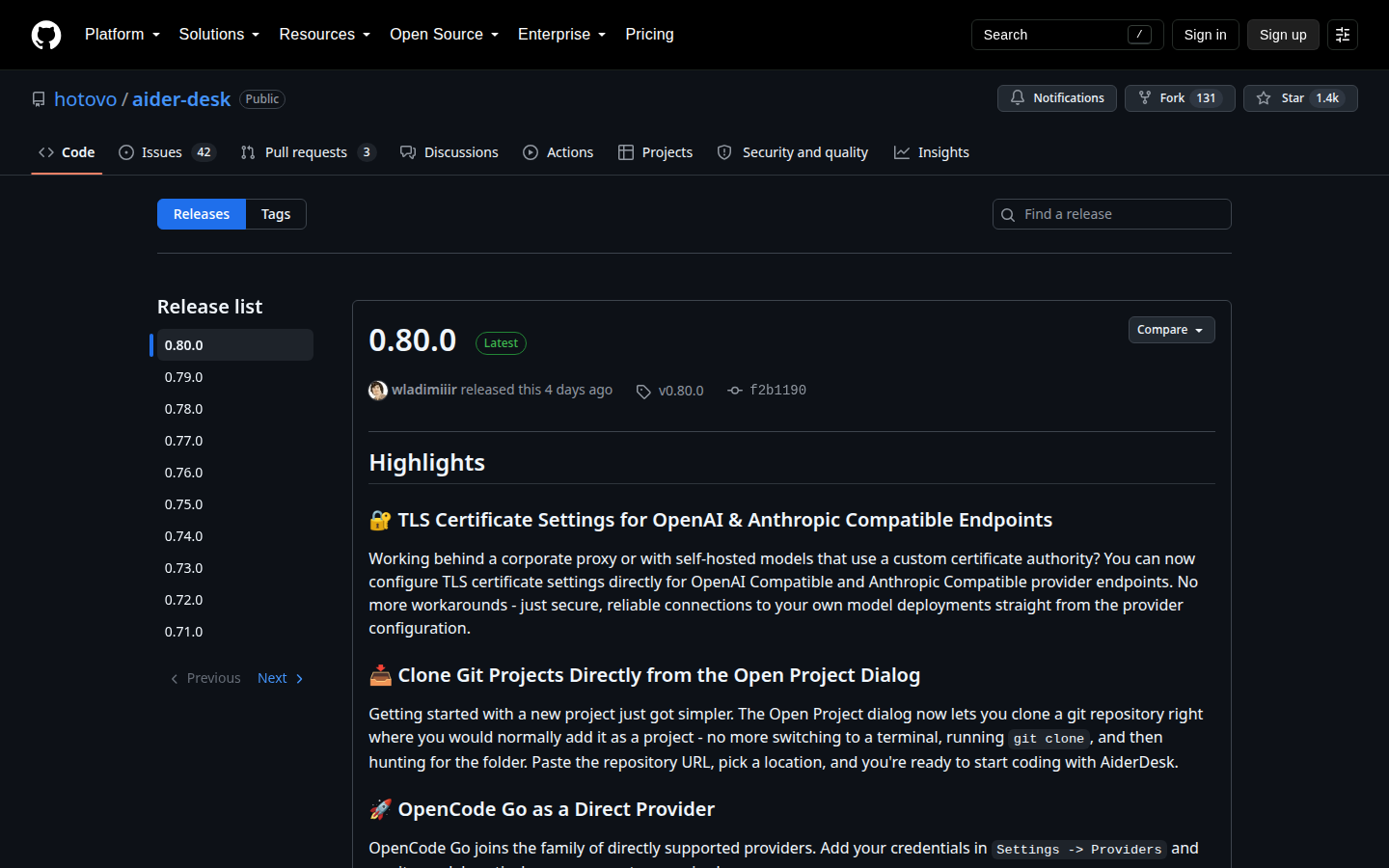Click the Insights graph icon

902,152
